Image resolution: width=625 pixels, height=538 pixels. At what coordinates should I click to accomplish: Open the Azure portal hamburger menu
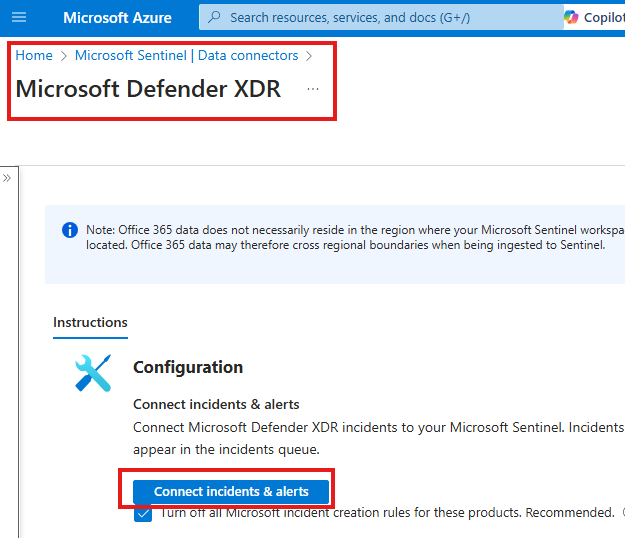19,17
